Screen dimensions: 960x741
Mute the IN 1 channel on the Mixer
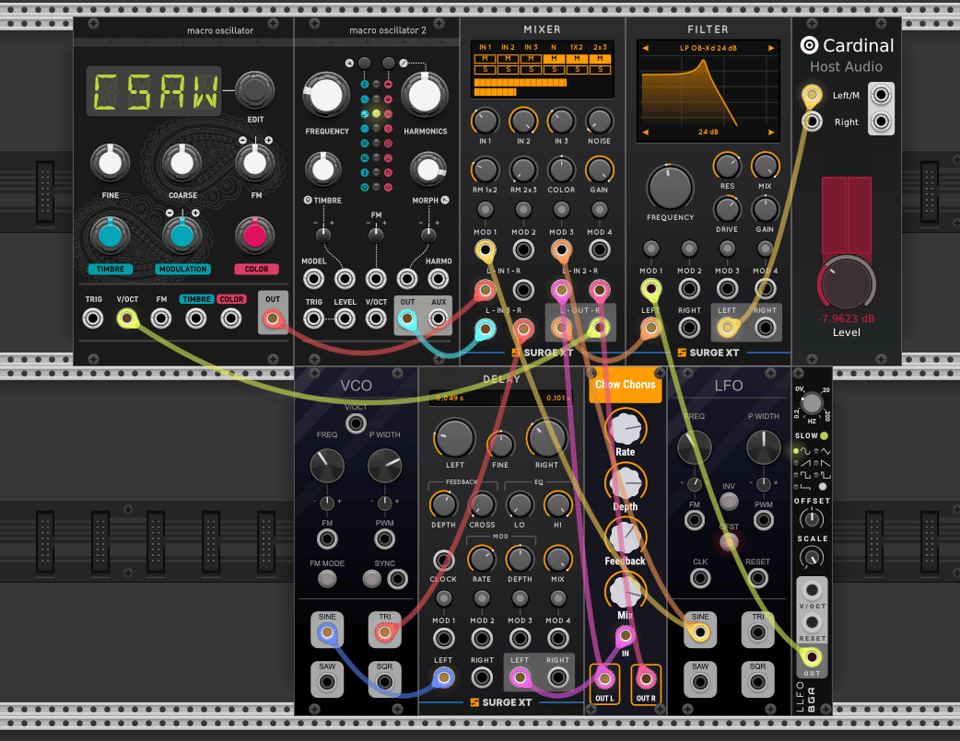pos(485,58)
